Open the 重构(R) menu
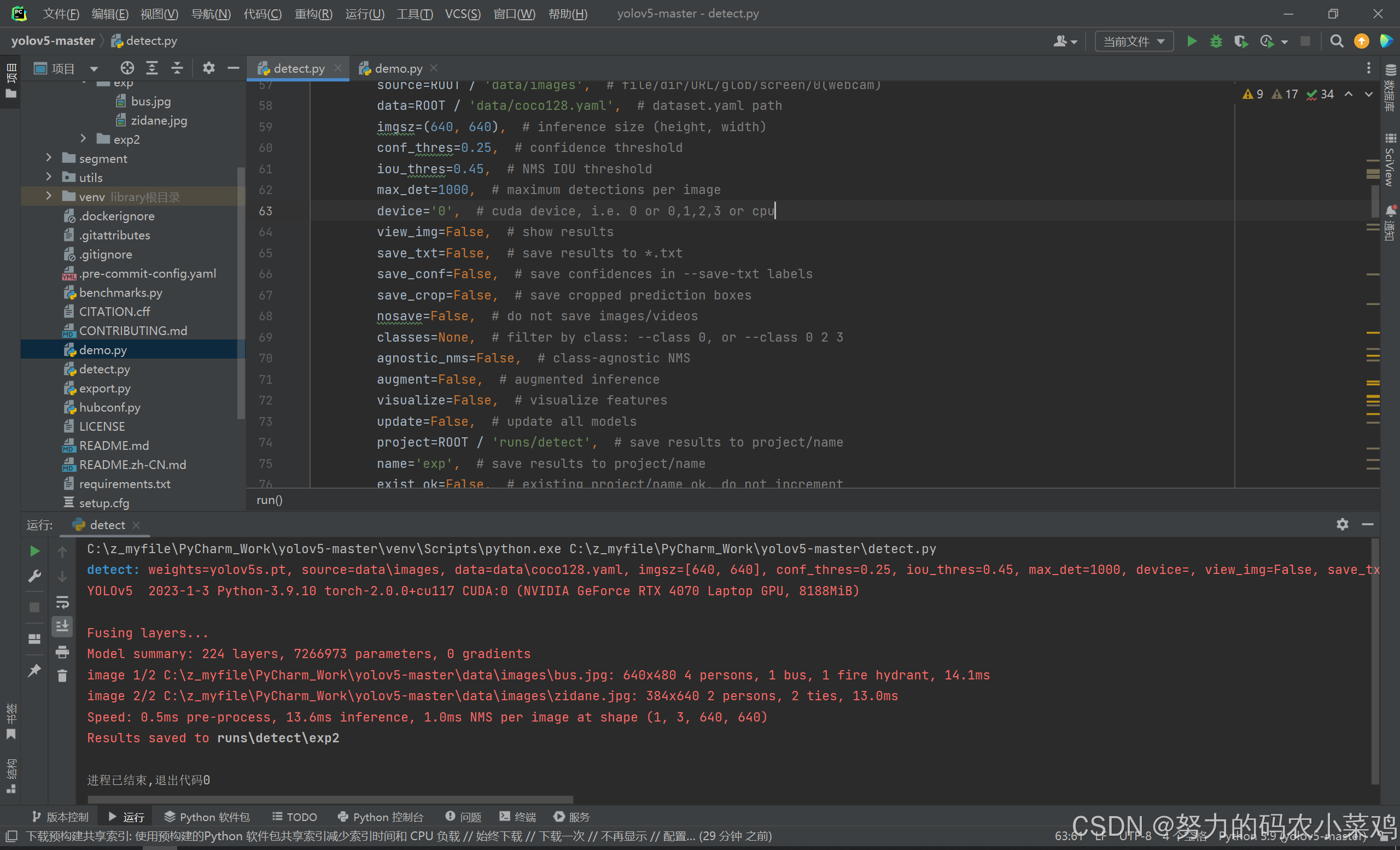 click(313, 14)
